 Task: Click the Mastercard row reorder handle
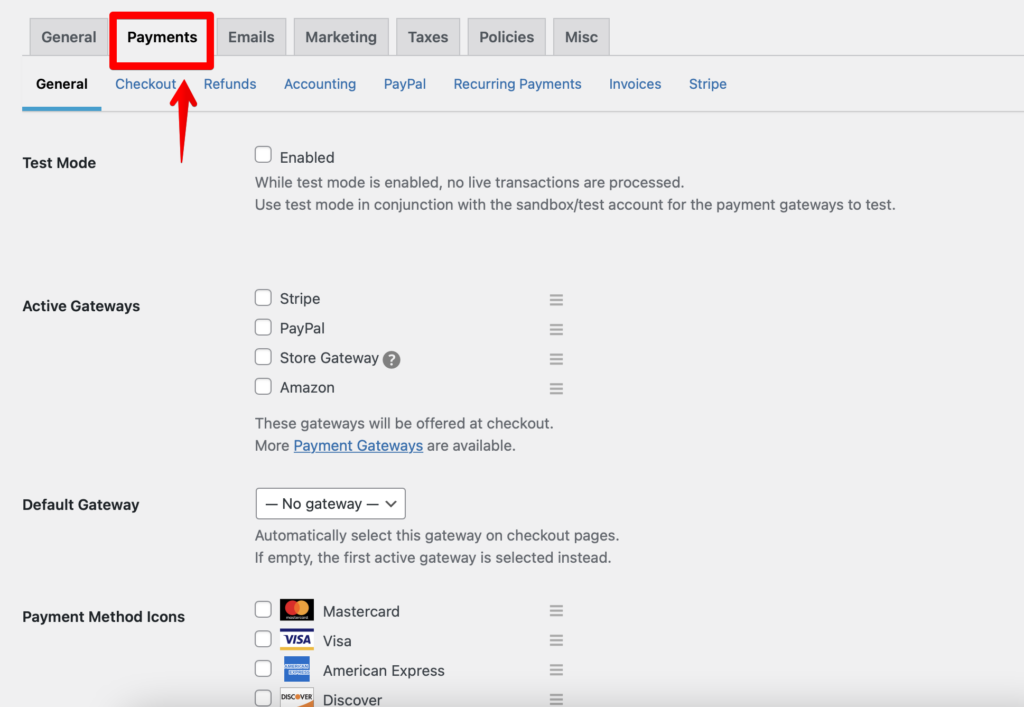click(556, 611)
